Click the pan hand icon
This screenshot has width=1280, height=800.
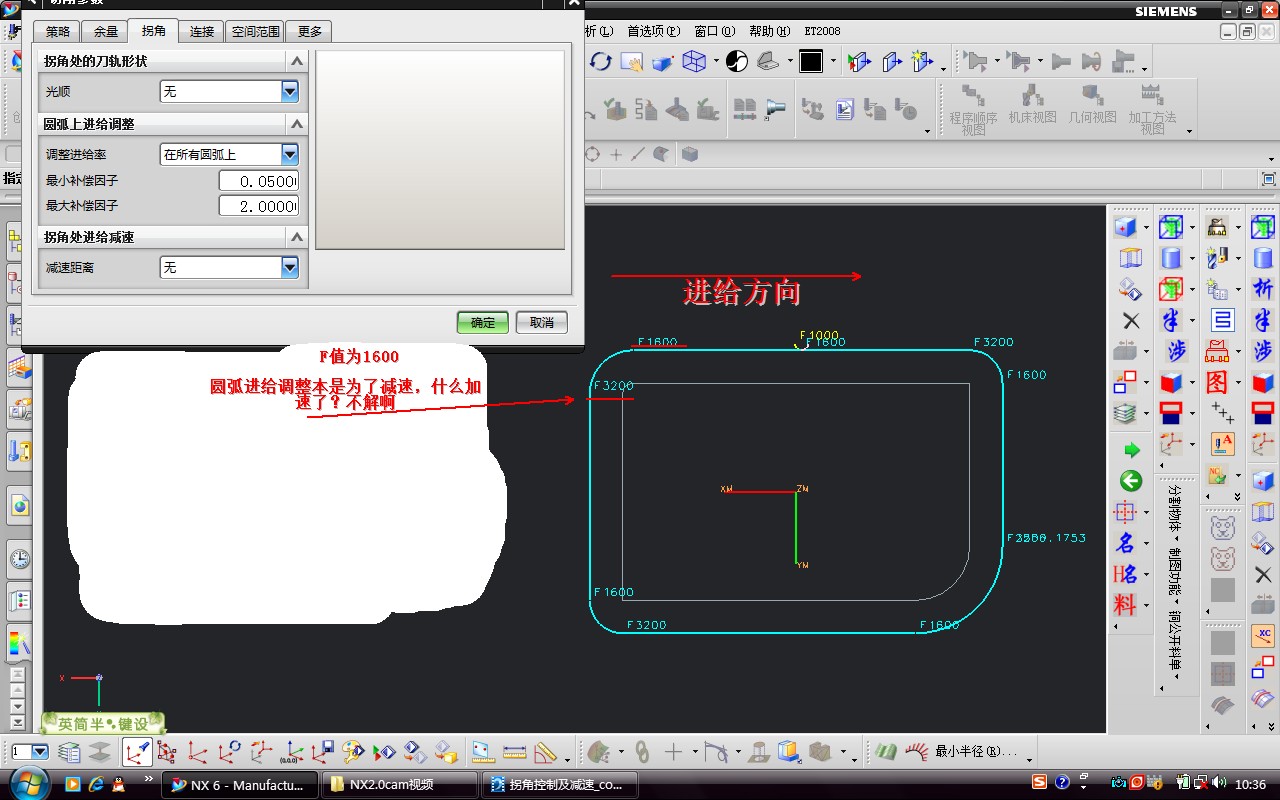631,62
